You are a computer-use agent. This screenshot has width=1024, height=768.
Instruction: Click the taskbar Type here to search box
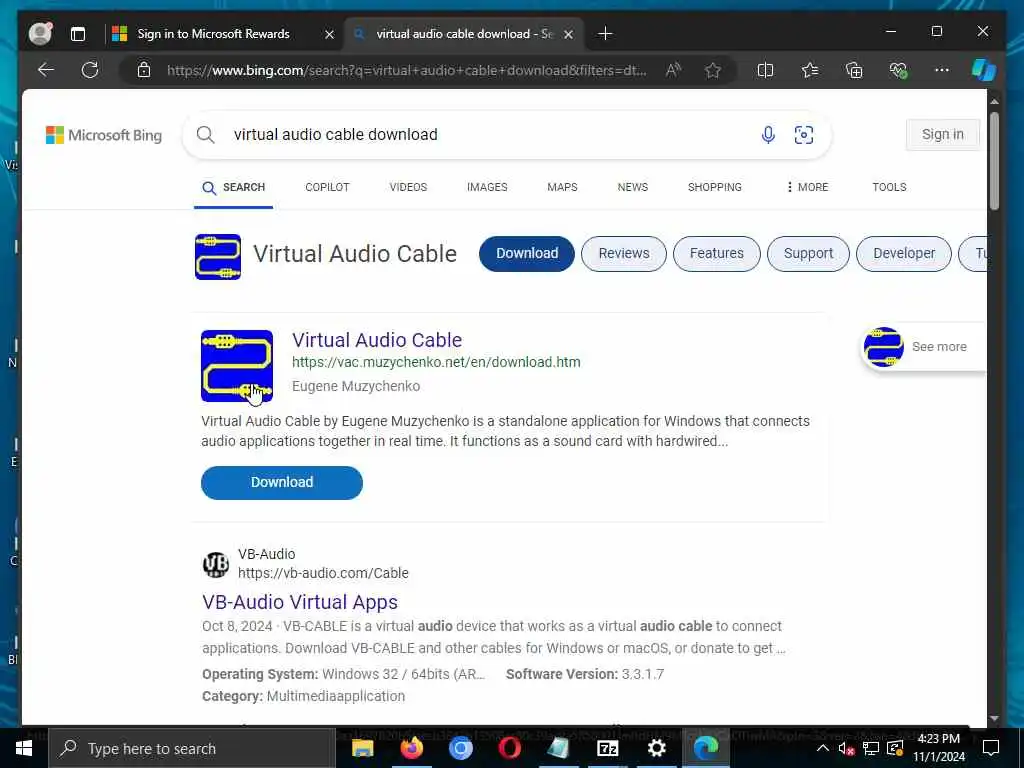tap(192, 748)
